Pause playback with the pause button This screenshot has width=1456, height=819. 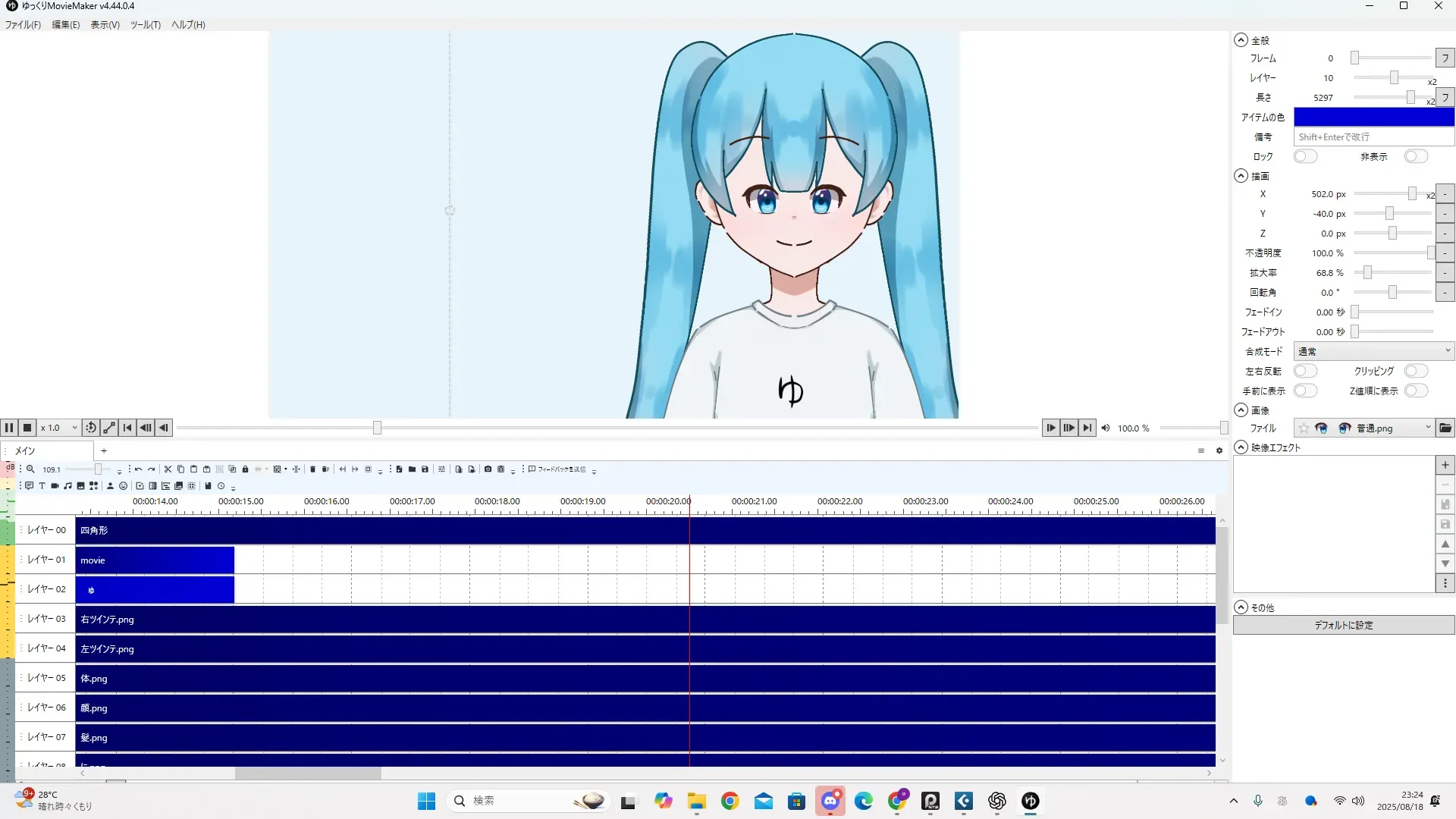(x=9, y=428)
